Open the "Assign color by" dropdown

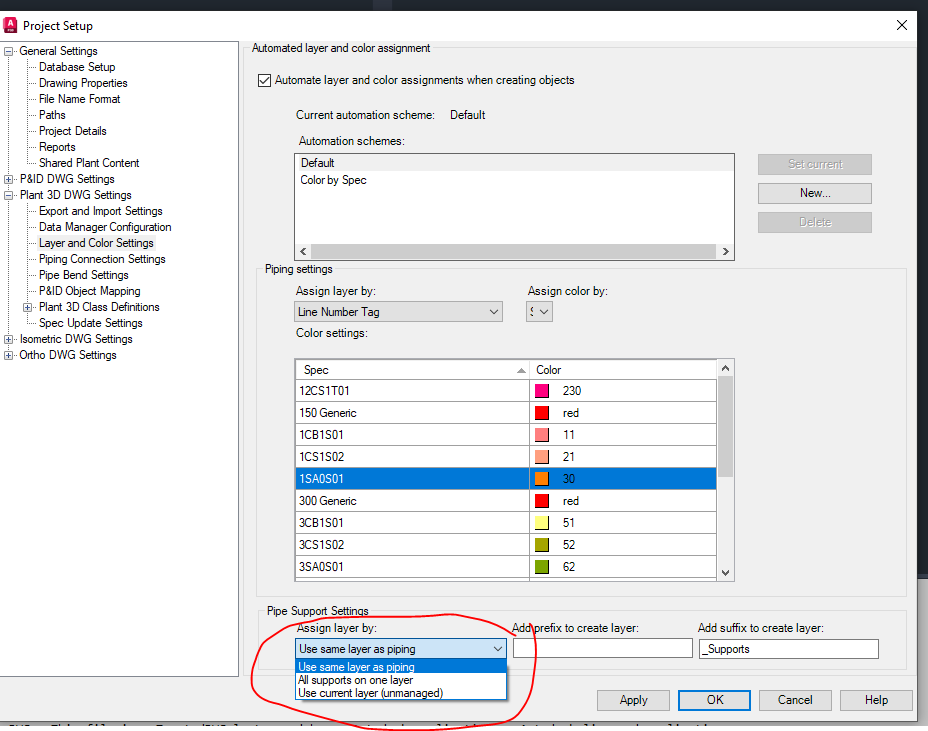[x=545, y=311]
